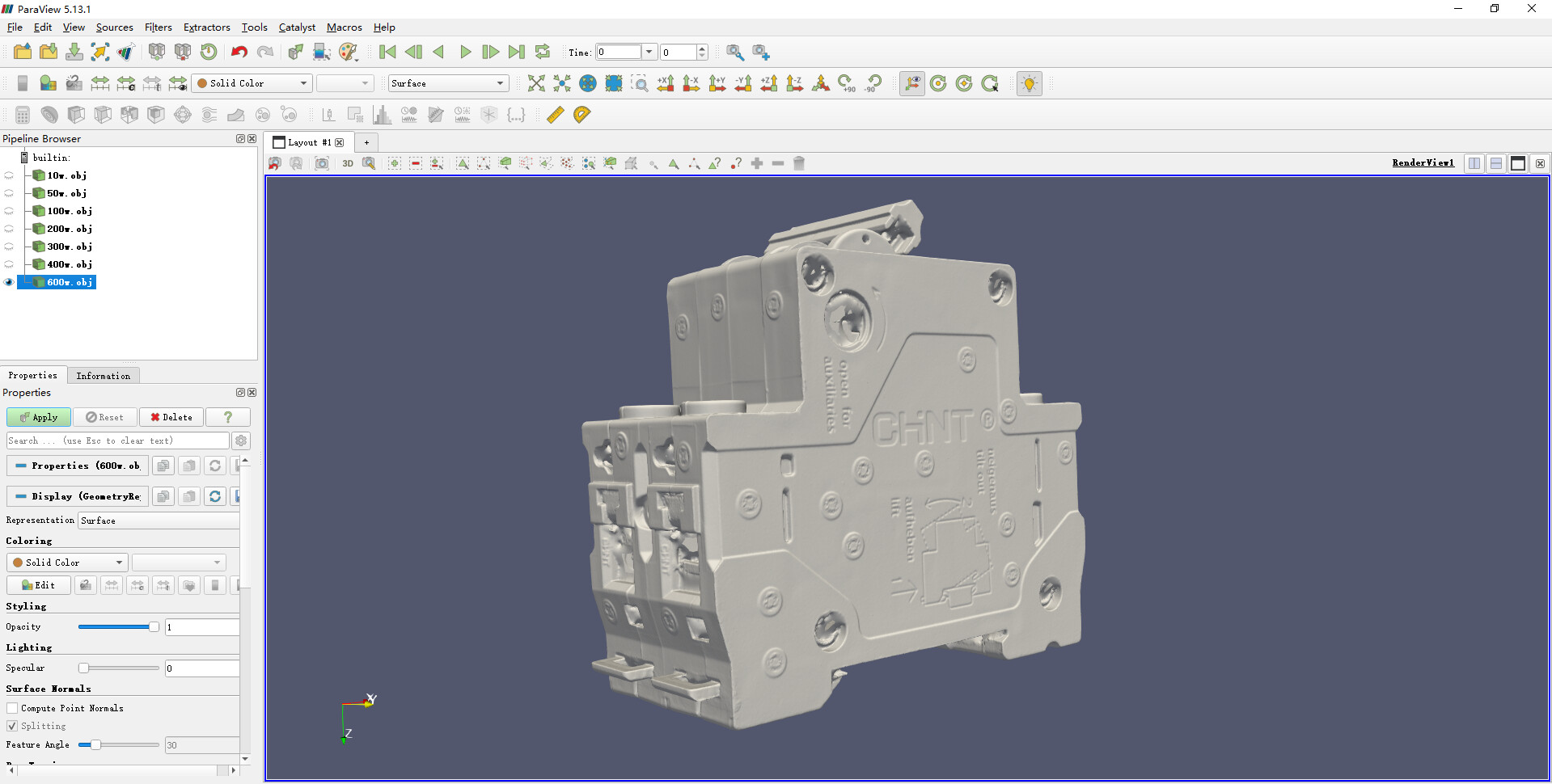Viewport: 1552px width, 784px height.
Task: Click the properties search field
Action: 118,440
